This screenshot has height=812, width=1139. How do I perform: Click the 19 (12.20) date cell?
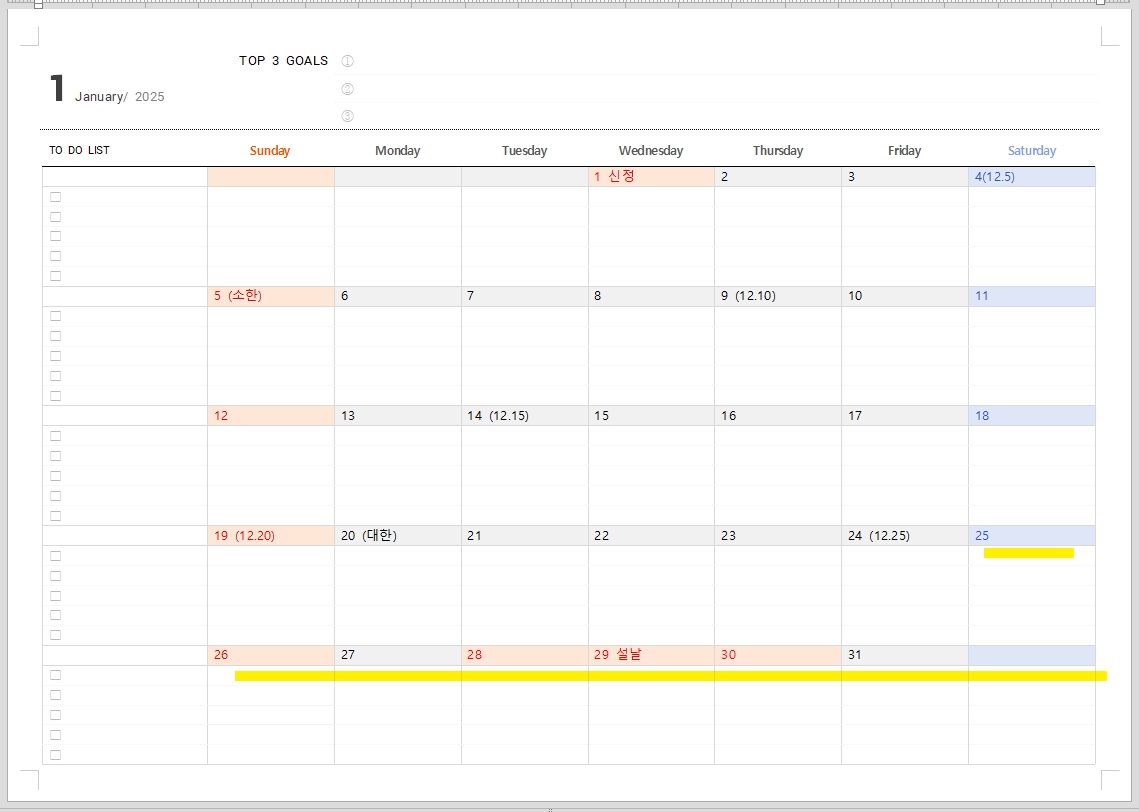click(271, 535)
